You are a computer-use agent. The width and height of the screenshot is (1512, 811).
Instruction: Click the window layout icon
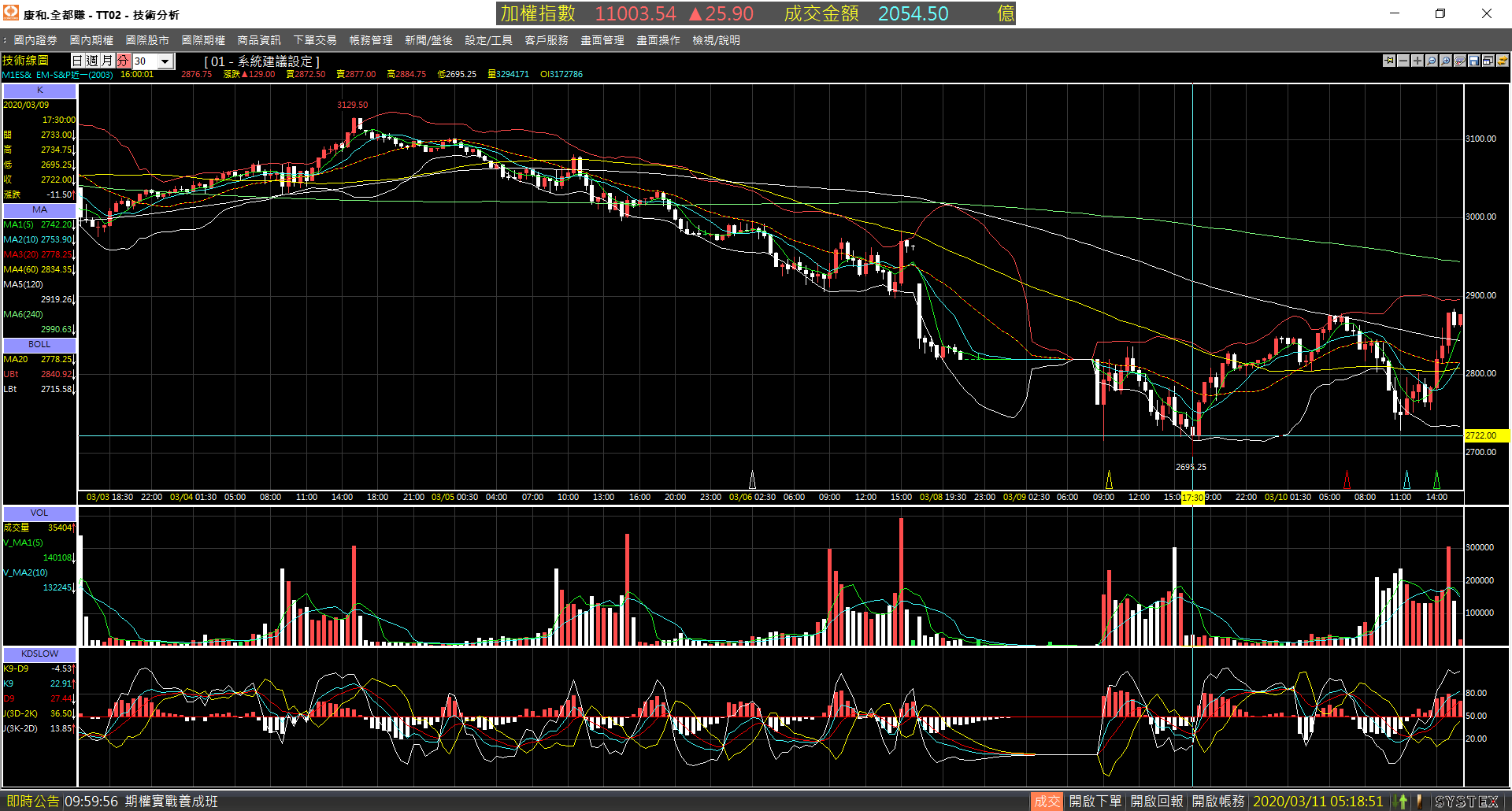(1488, 61)
